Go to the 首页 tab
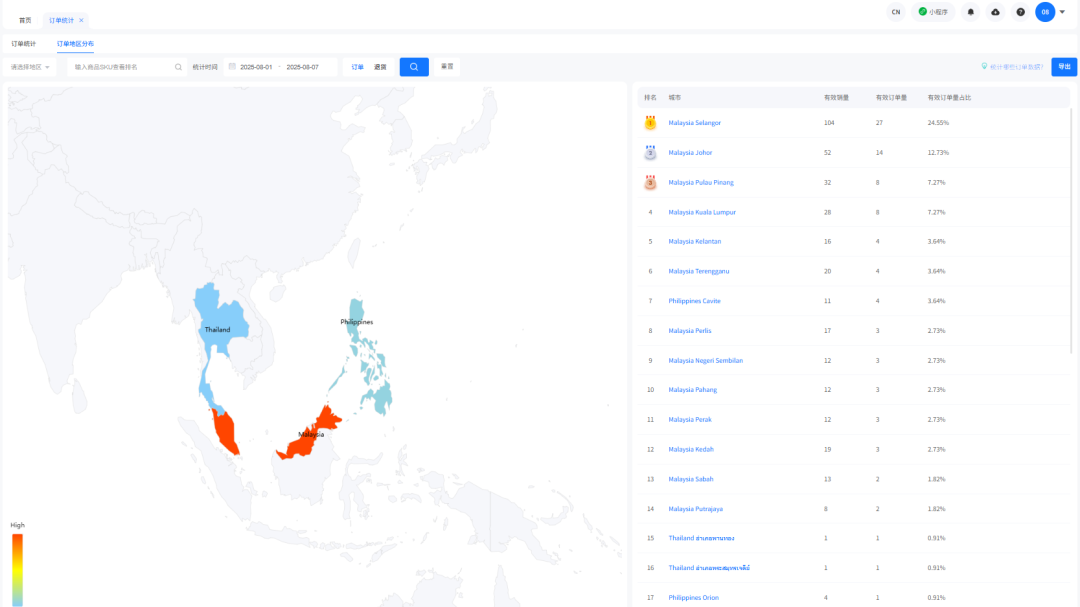Screen dimensions: 1080x607 pyautogui.click(x=25, y=21)
